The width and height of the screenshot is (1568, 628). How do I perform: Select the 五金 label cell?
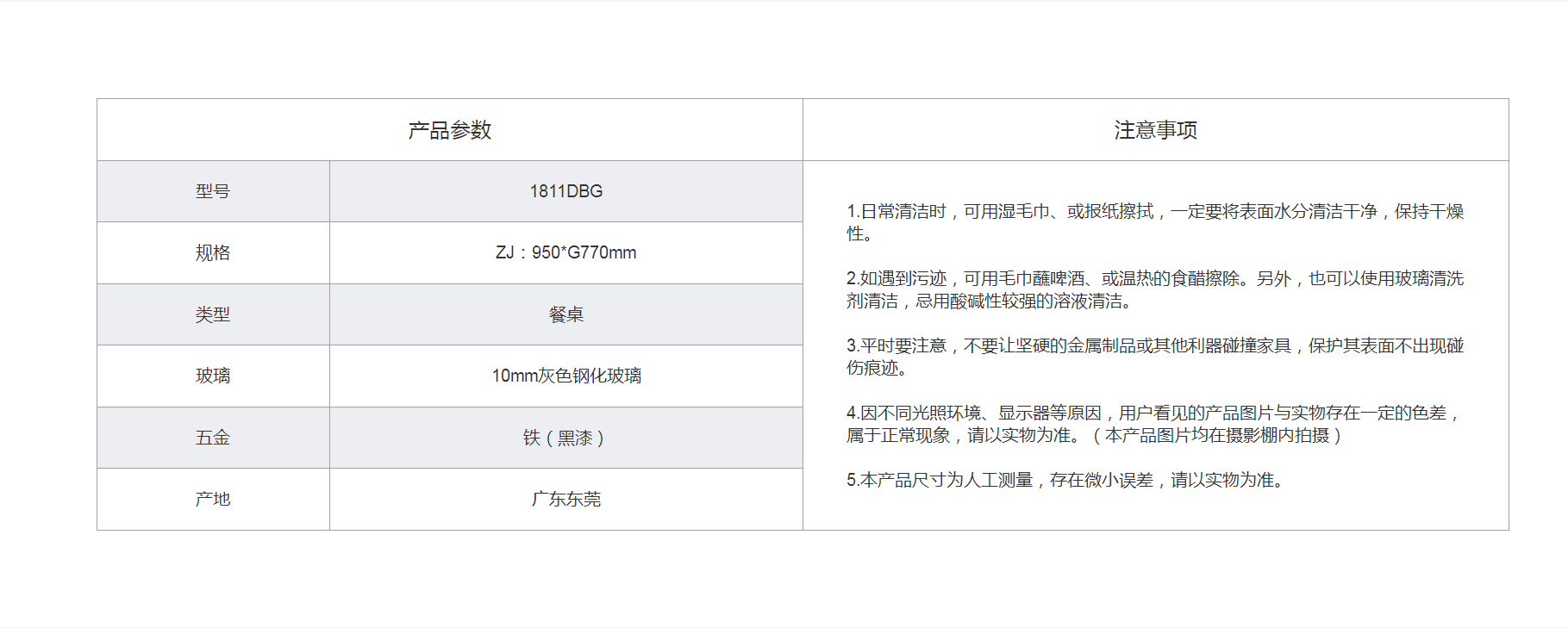pos(213,438)
